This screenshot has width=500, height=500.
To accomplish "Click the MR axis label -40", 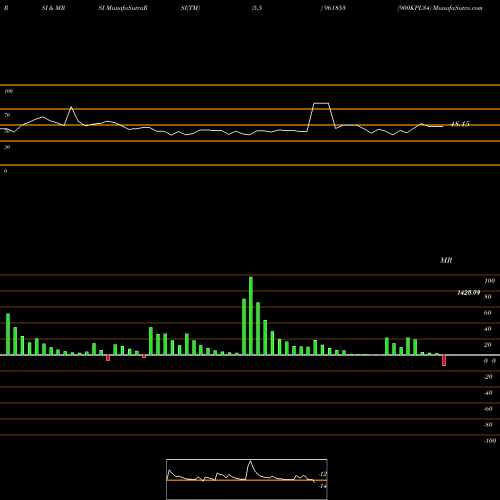I will tap(488, 393).
